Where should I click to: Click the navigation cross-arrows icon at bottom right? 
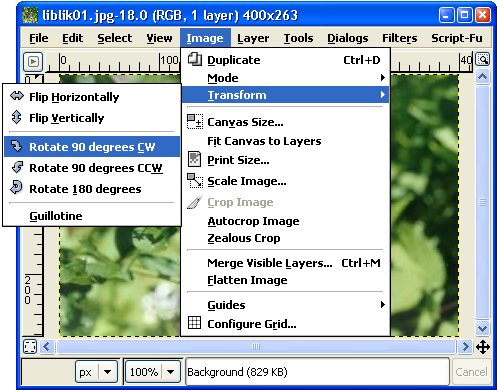482,347
